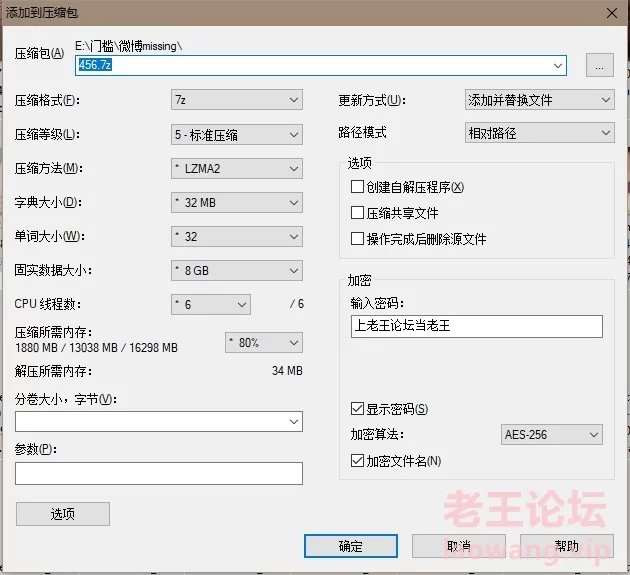Open the 压缩格式 dropdown showing 7z
This screenshot has height=575, width=630.
point(237,100)
